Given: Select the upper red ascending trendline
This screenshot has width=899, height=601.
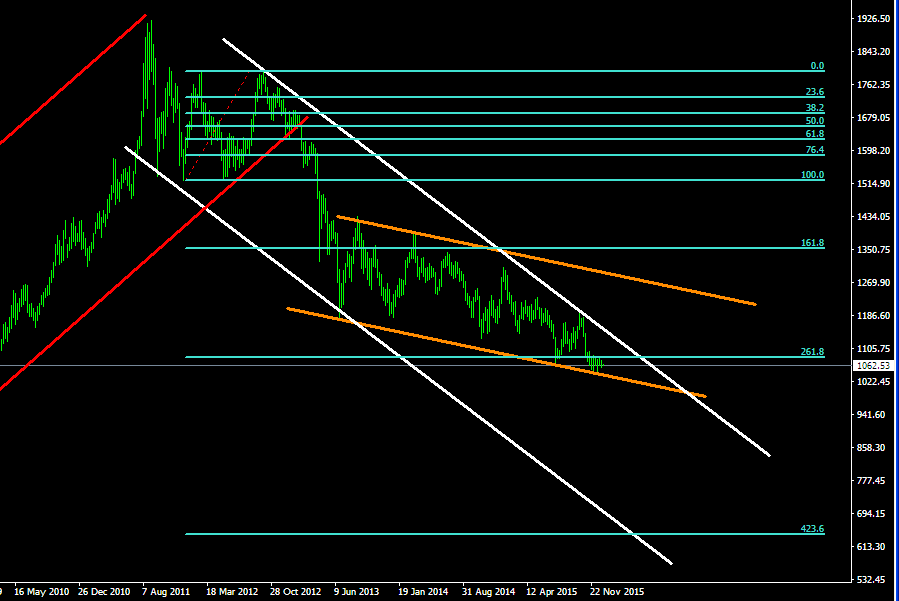Looking at the screenshot, I should coord(70,82).
